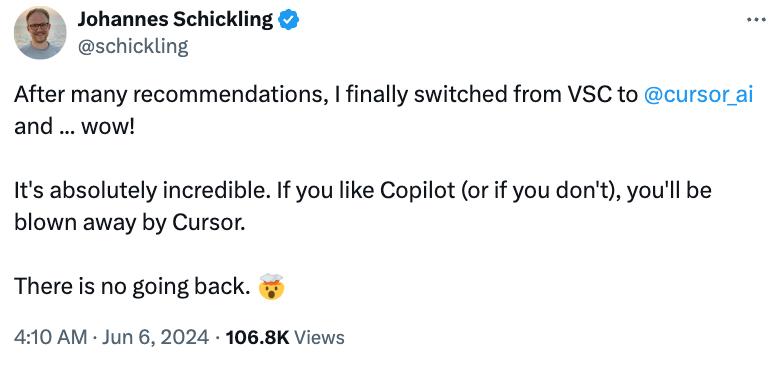Click the exploding head emoji
The height and width of the screenshot is (366, 768).
tap(272, 287)
